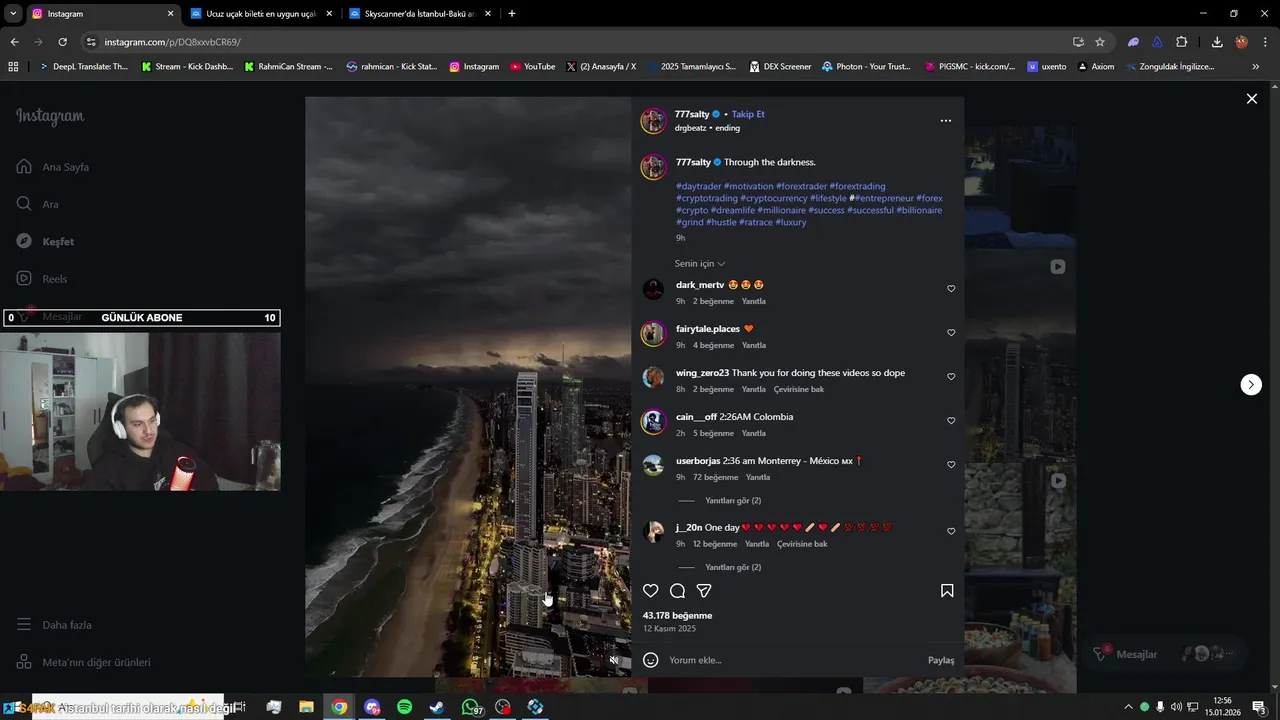Open 'Meta'nın diğer ürünleri' in the sidebar
The width and height of the screenshot is (1280, 720).
point(83,662)
